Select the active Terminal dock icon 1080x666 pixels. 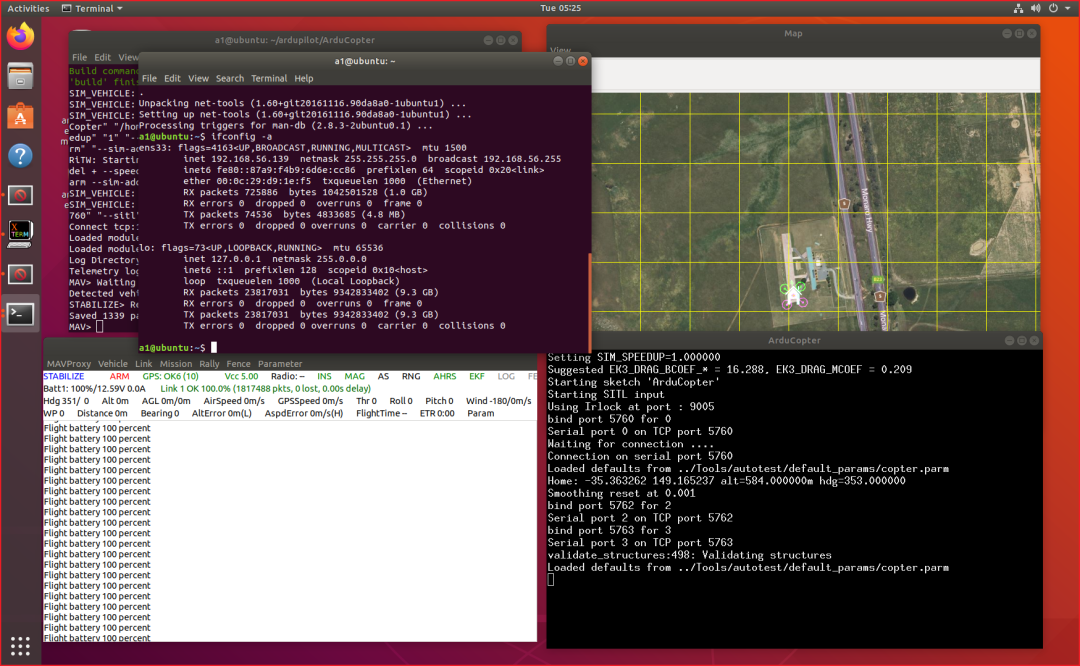pyautogui.click(x=20, y=314)
